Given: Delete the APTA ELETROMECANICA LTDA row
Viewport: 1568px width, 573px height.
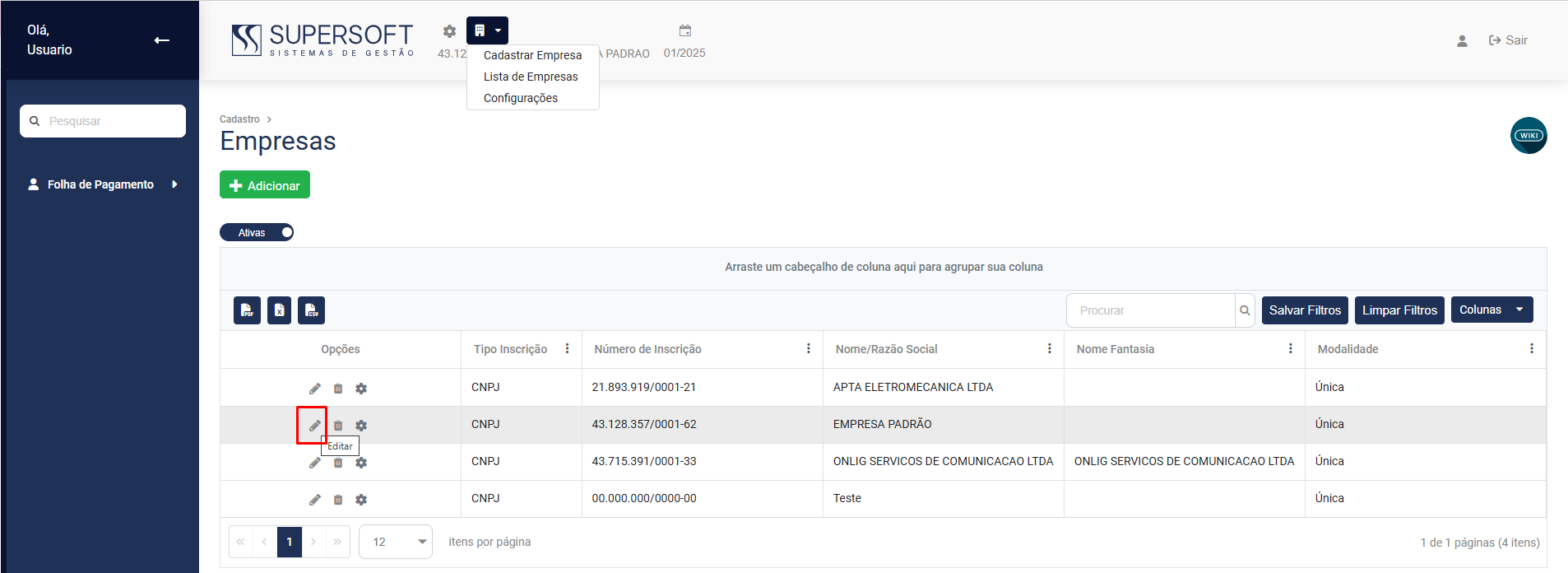Looking at the screenshot, I should [x=338, y=389].
